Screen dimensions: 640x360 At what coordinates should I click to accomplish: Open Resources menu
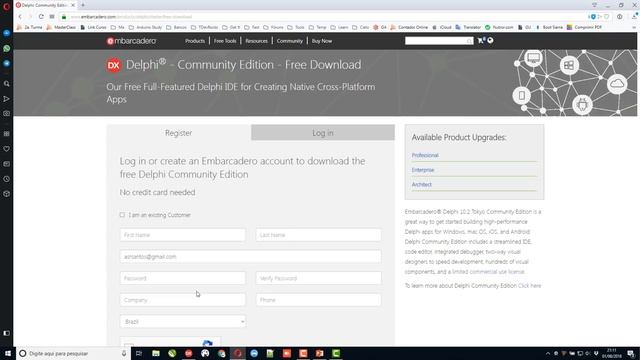click(x=256, y=41)
